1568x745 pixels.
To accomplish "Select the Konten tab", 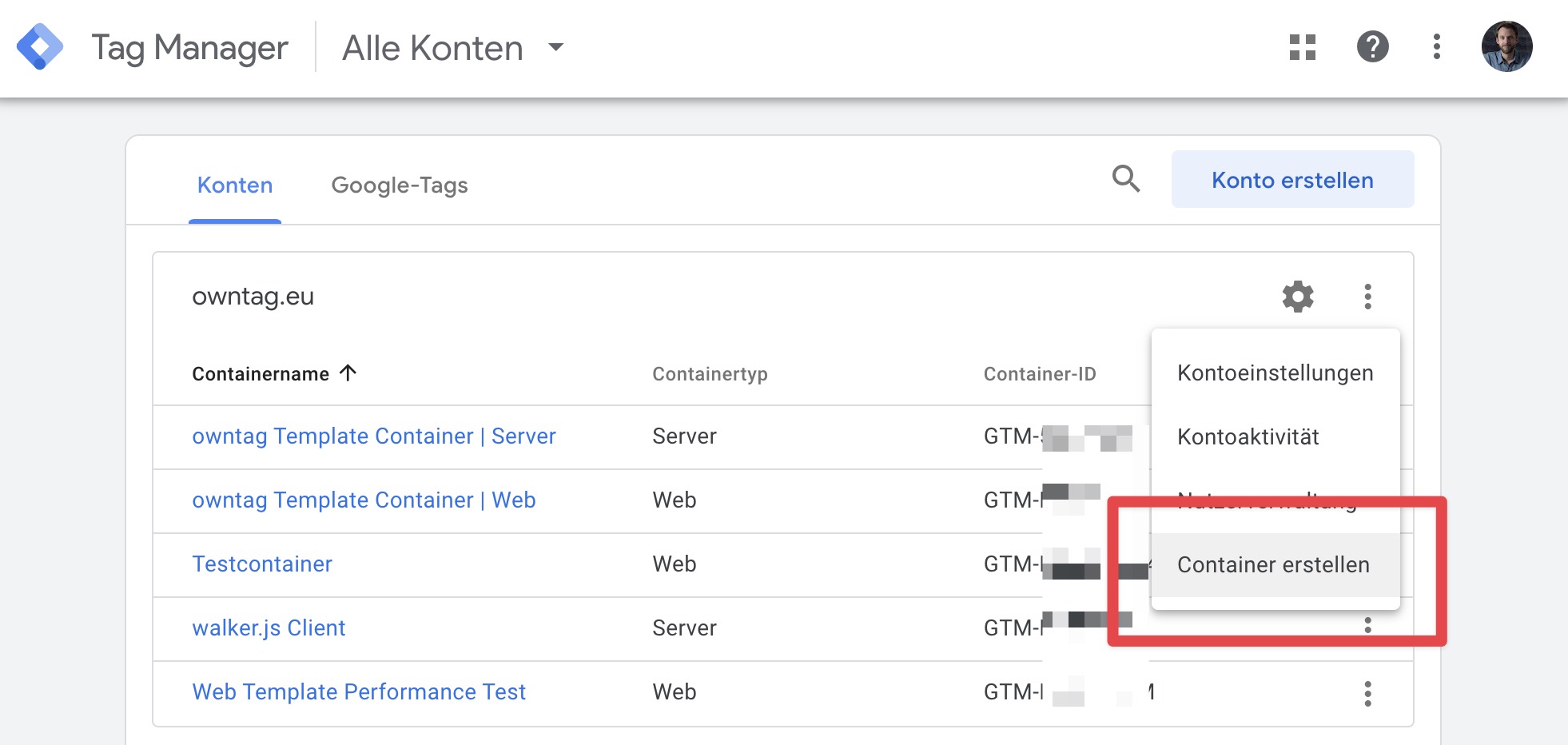I will [235, 185].
